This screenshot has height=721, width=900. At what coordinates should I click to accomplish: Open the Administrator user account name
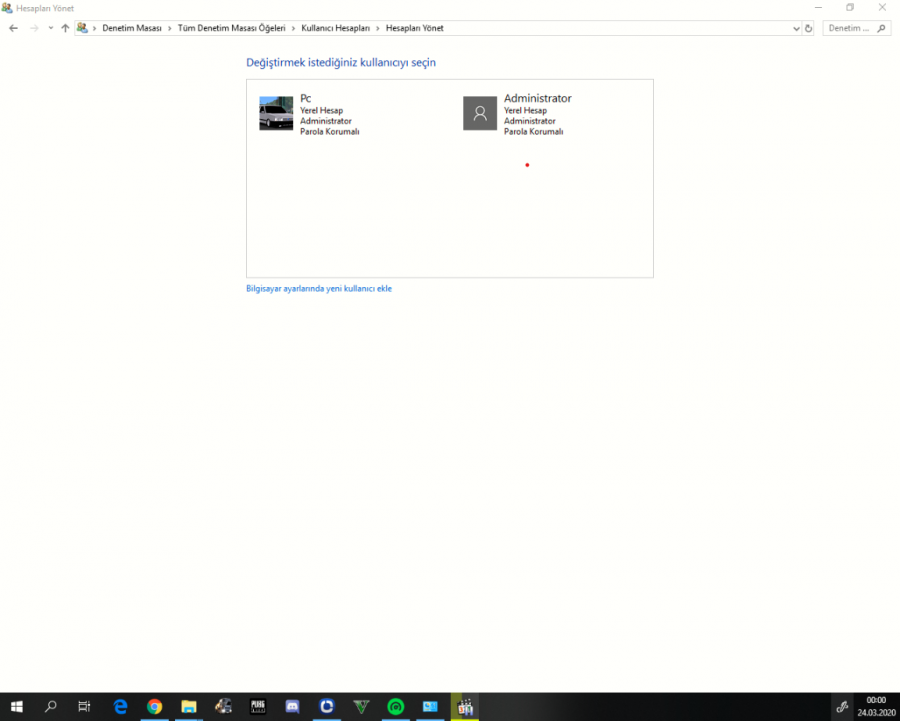click(538, 98)
